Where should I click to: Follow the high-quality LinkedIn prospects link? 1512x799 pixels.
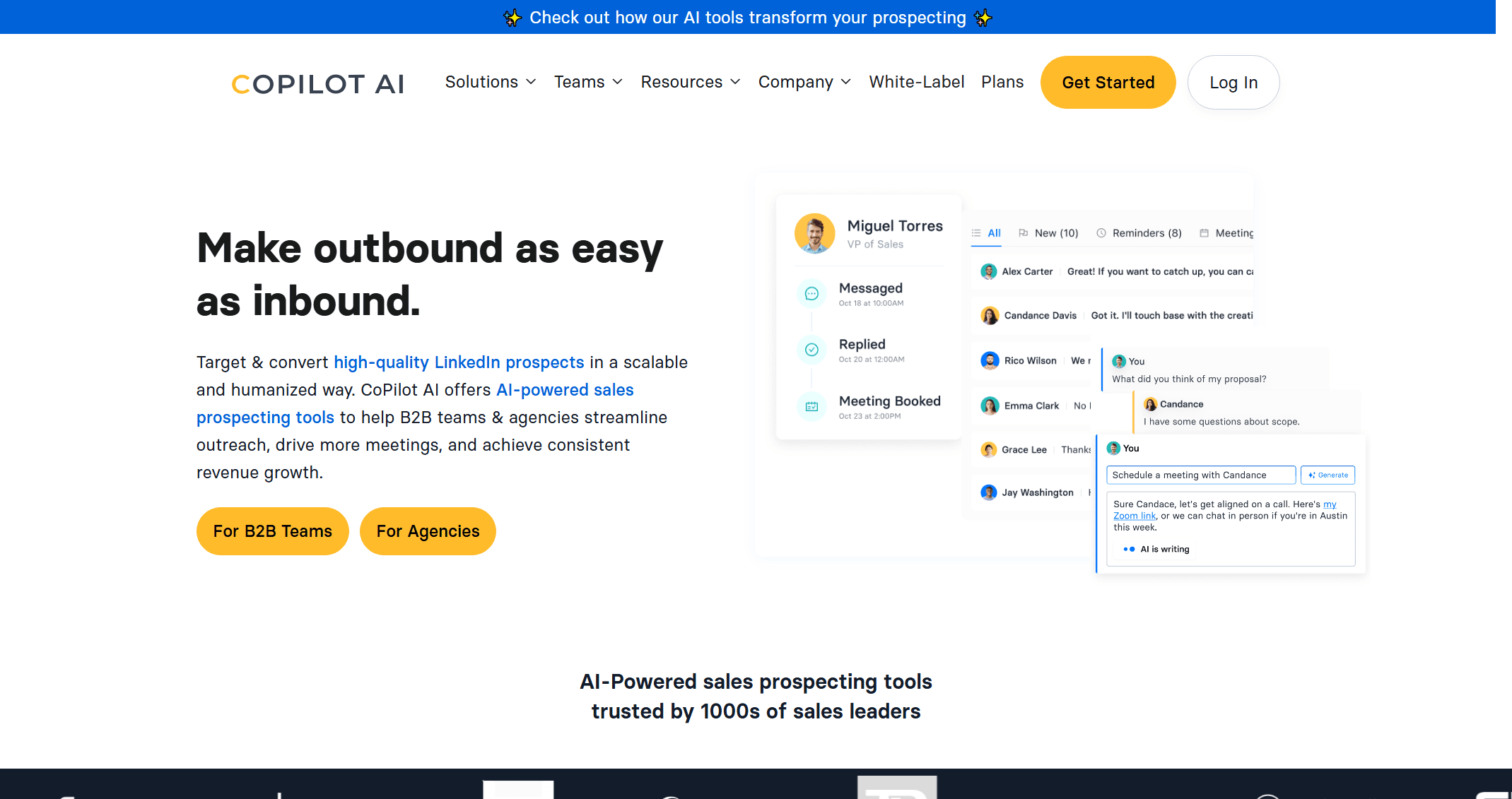tap(459, 362)
